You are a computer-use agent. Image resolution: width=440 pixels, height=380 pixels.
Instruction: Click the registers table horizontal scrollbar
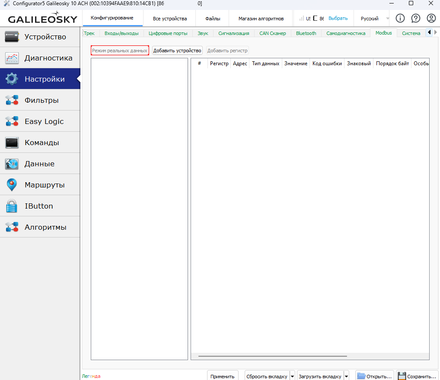pyautogui.click(x=273, y=356)
